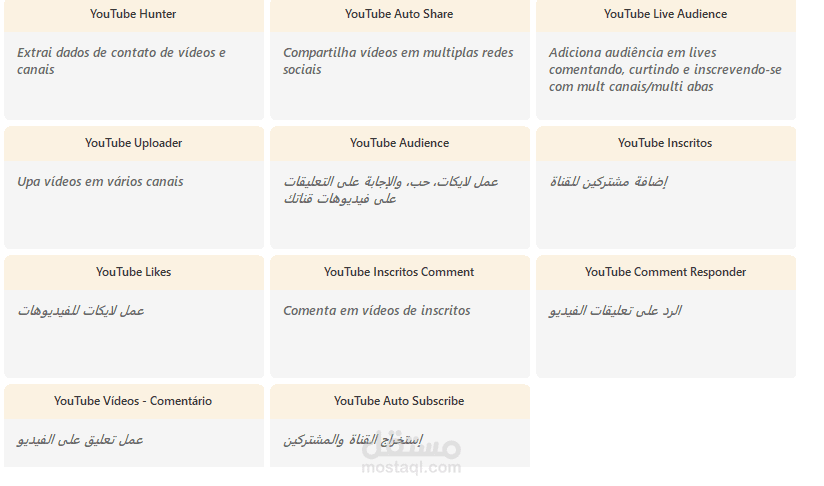Click Arabic description under YouTube Auto Subscribe

(x=353, y=440)
